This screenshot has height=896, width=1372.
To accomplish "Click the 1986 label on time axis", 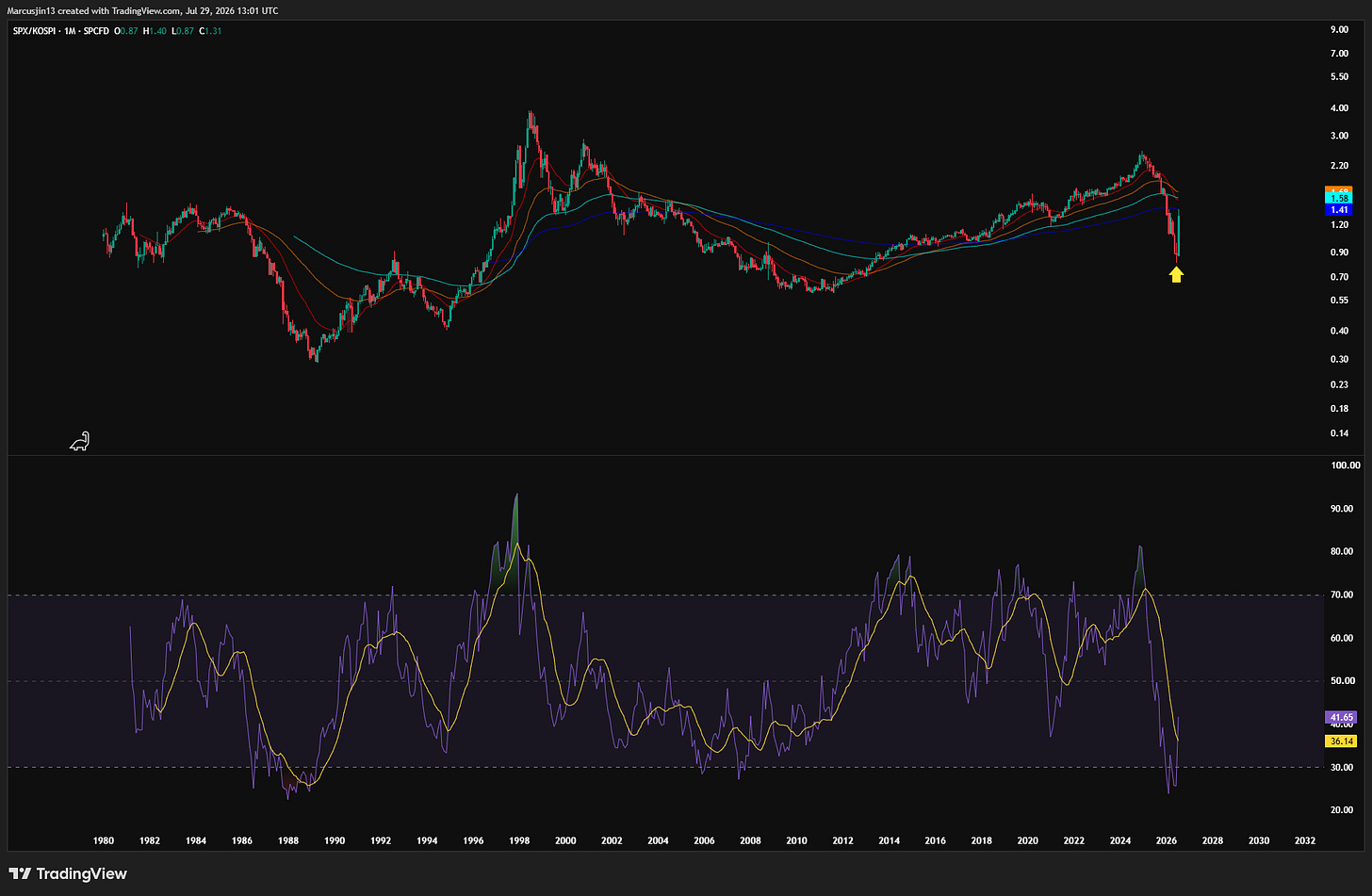I will pyautogui.click(x=242, y=841).
